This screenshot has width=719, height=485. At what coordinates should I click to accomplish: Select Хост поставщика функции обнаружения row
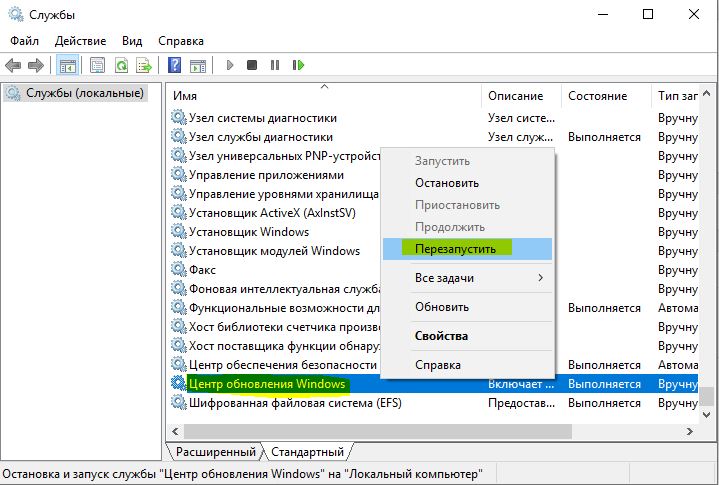[285, 346]
